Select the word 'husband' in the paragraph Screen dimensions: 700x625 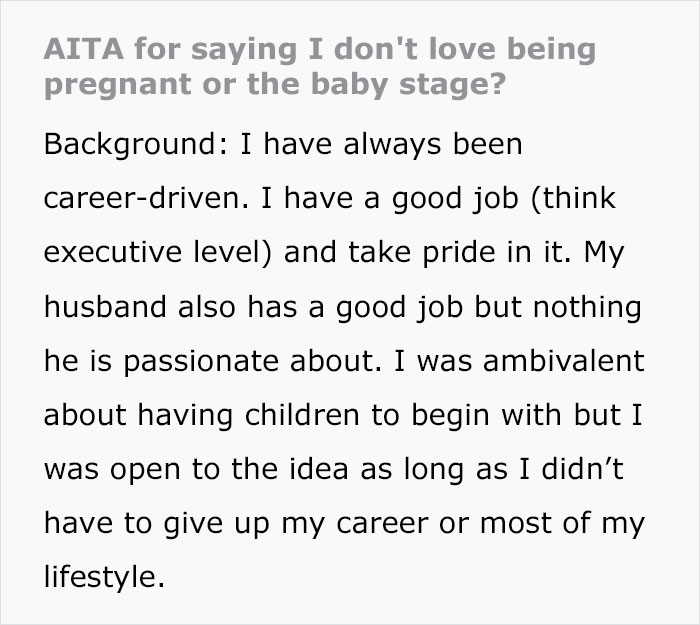pos(105,307)
